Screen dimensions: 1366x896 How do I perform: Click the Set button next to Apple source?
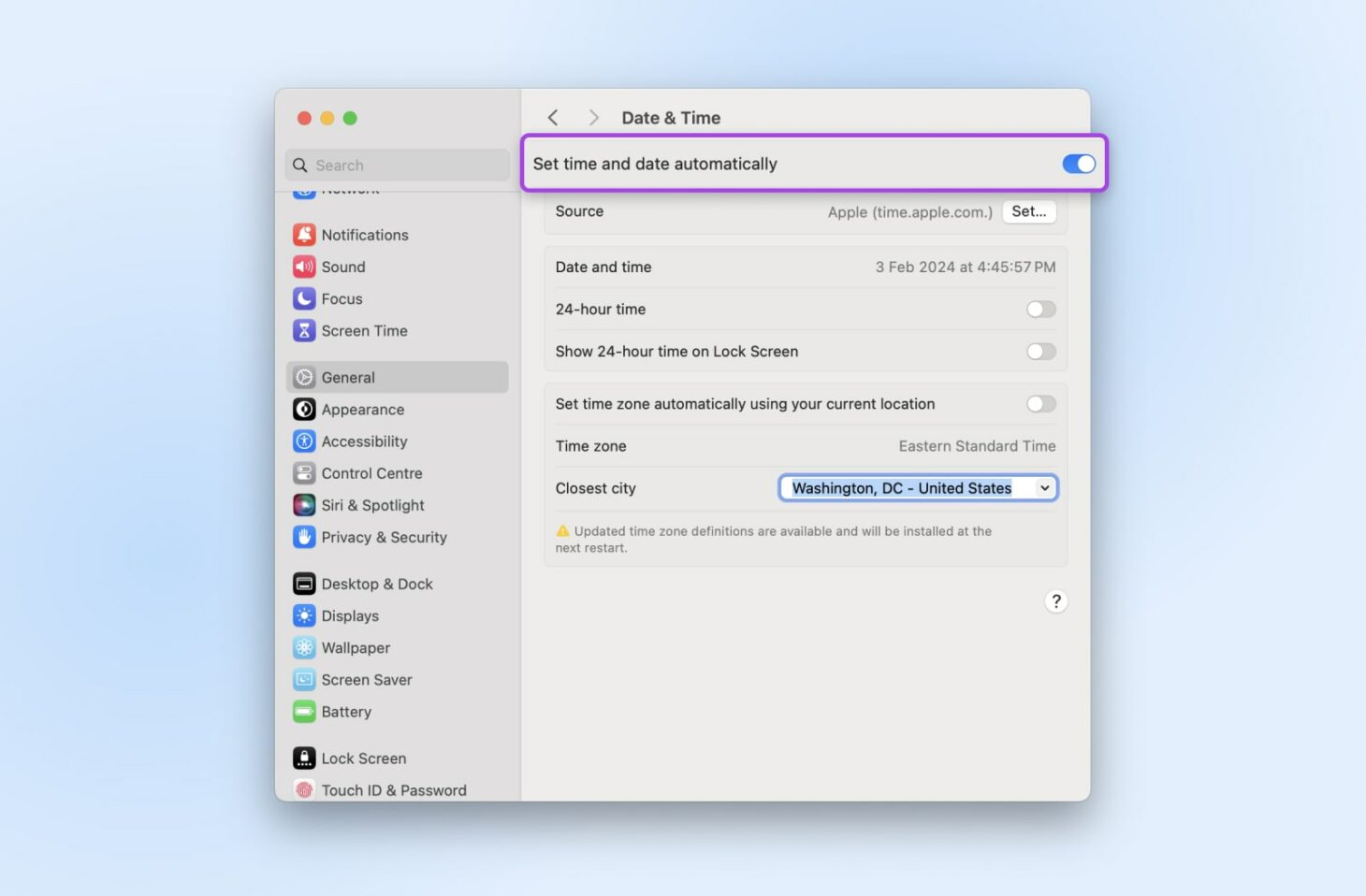click(1028, 211)
